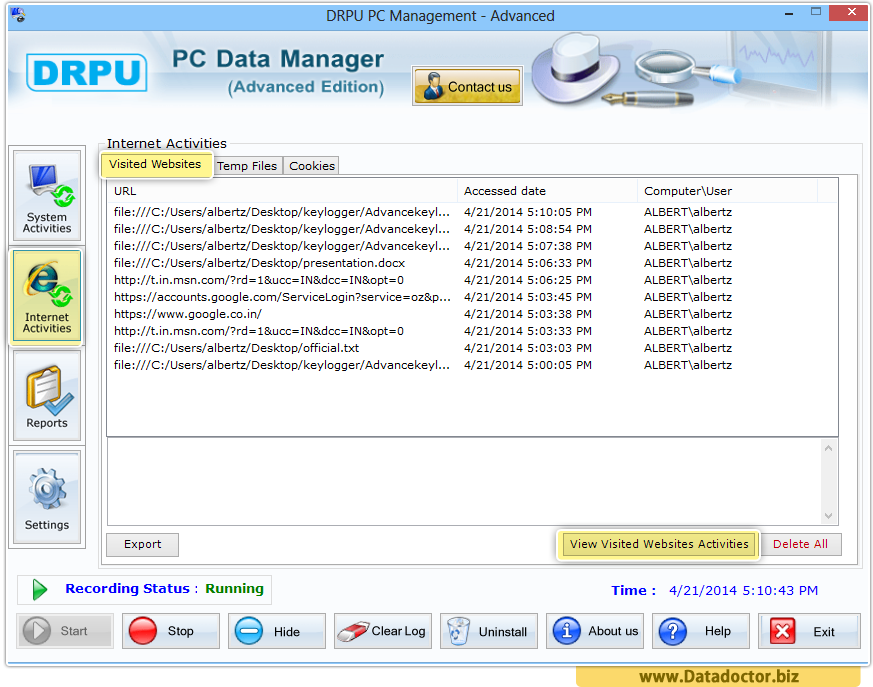Open Help with the question mark button

tap(701, 631)
